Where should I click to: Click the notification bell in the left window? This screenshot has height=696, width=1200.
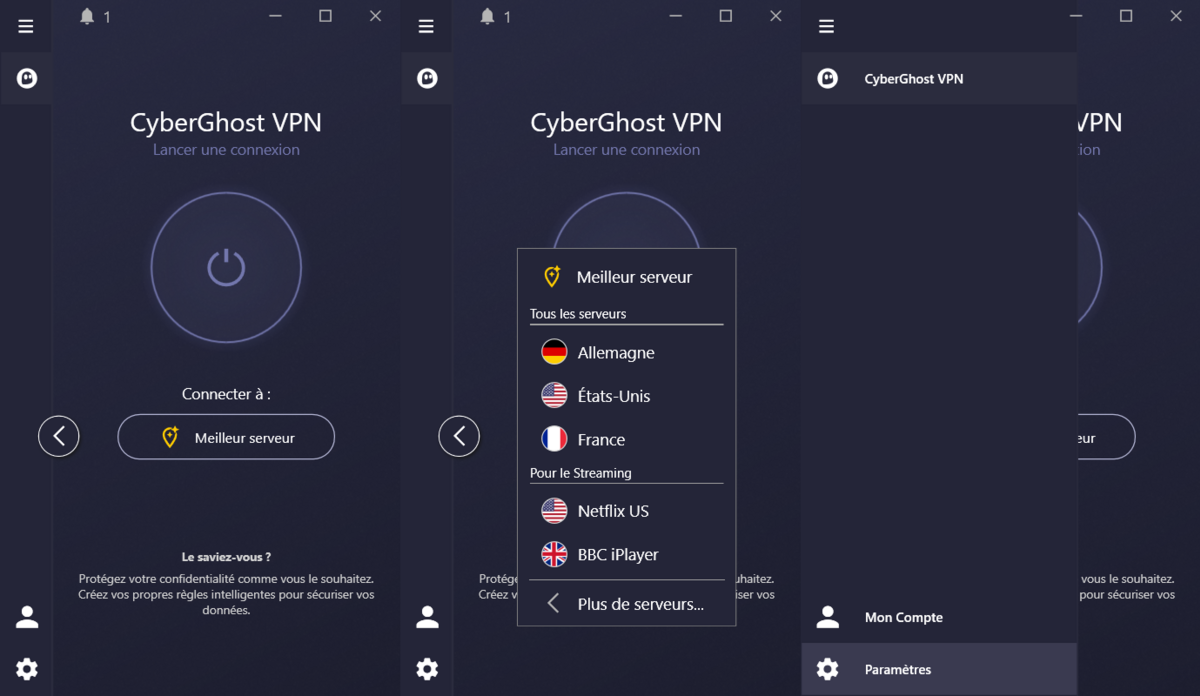tap(87, 16)
